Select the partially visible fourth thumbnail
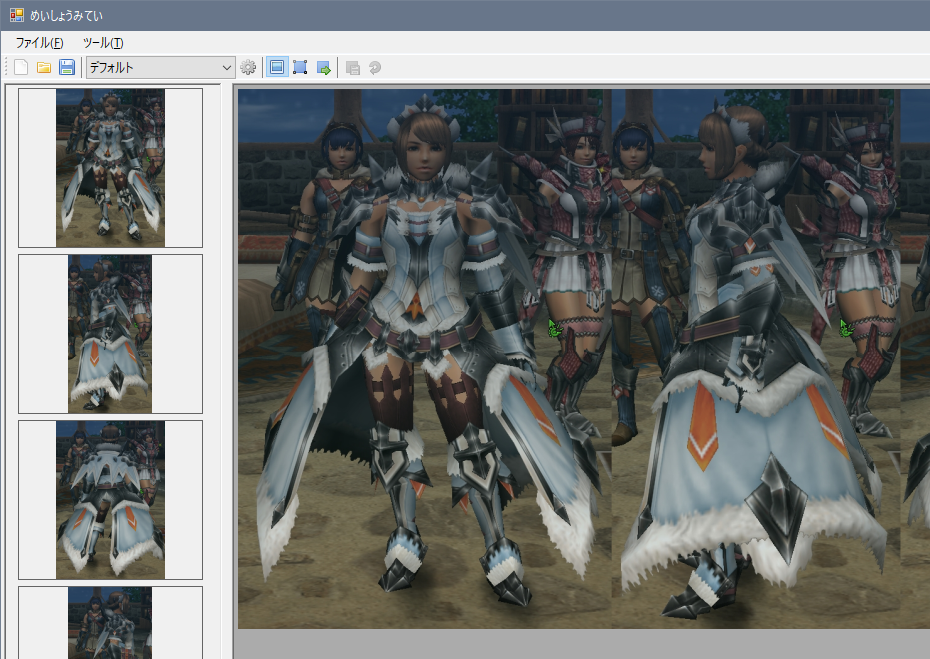The image size is (930, 659). point(110,623)
